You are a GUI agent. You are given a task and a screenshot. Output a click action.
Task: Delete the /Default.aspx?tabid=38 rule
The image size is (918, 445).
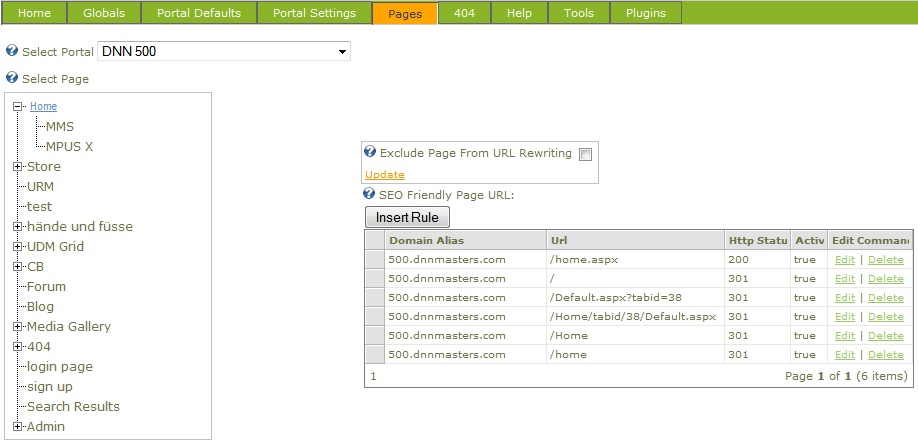pos(886,297)
